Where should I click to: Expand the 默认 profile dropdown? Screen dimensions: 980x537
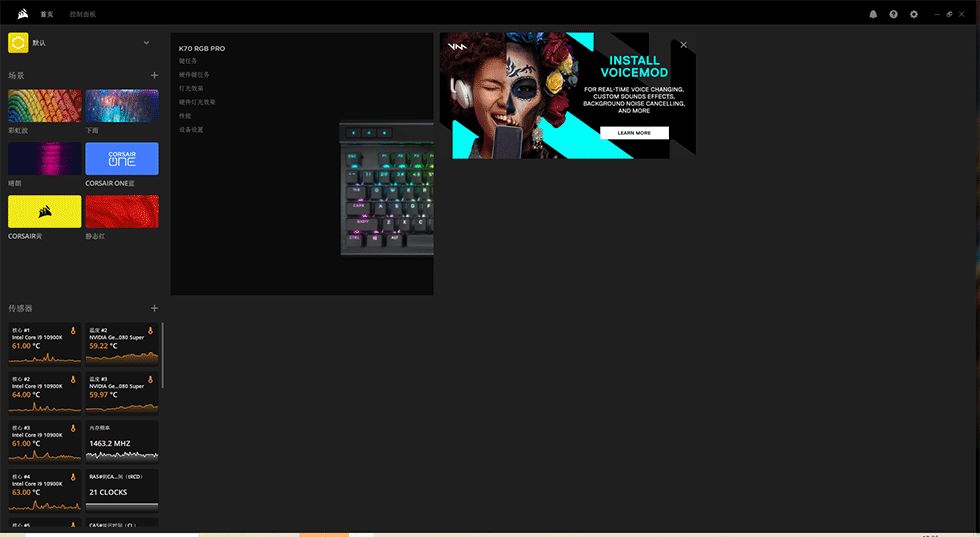click(146, 43)
